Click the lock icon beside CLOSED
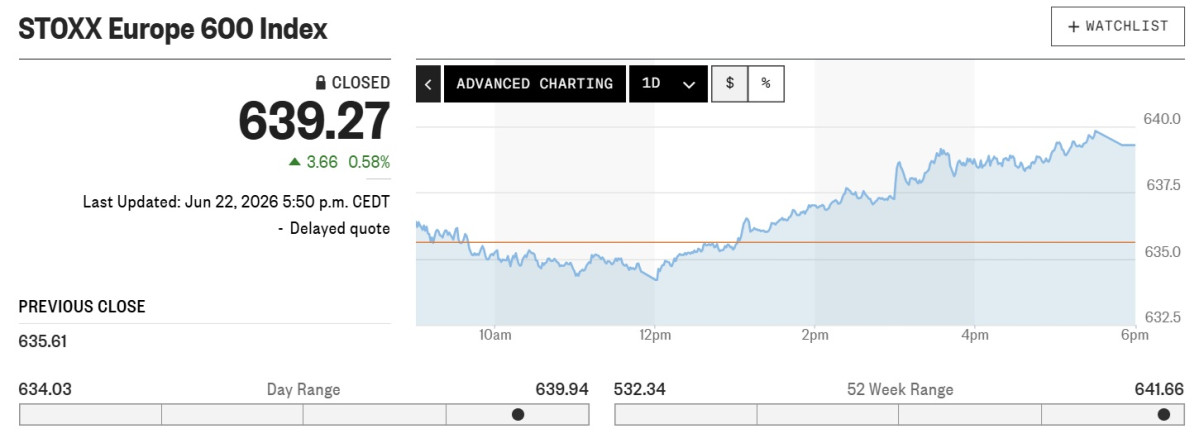Screen dimensions: 1199x443 (322, 83)
